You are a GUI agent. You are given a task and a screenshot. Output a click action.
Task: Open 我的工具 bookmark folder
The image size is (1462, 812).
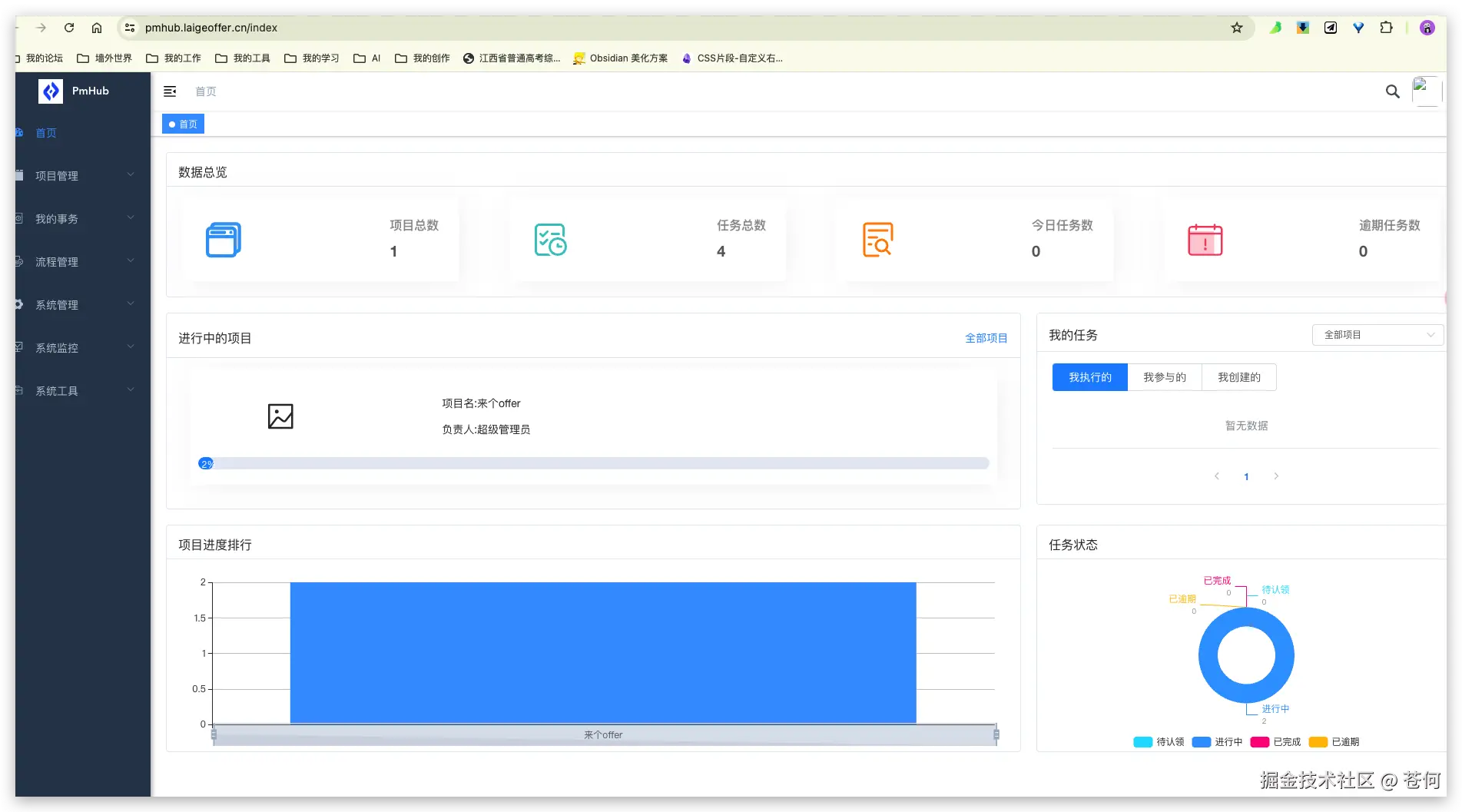click(243, 58)
